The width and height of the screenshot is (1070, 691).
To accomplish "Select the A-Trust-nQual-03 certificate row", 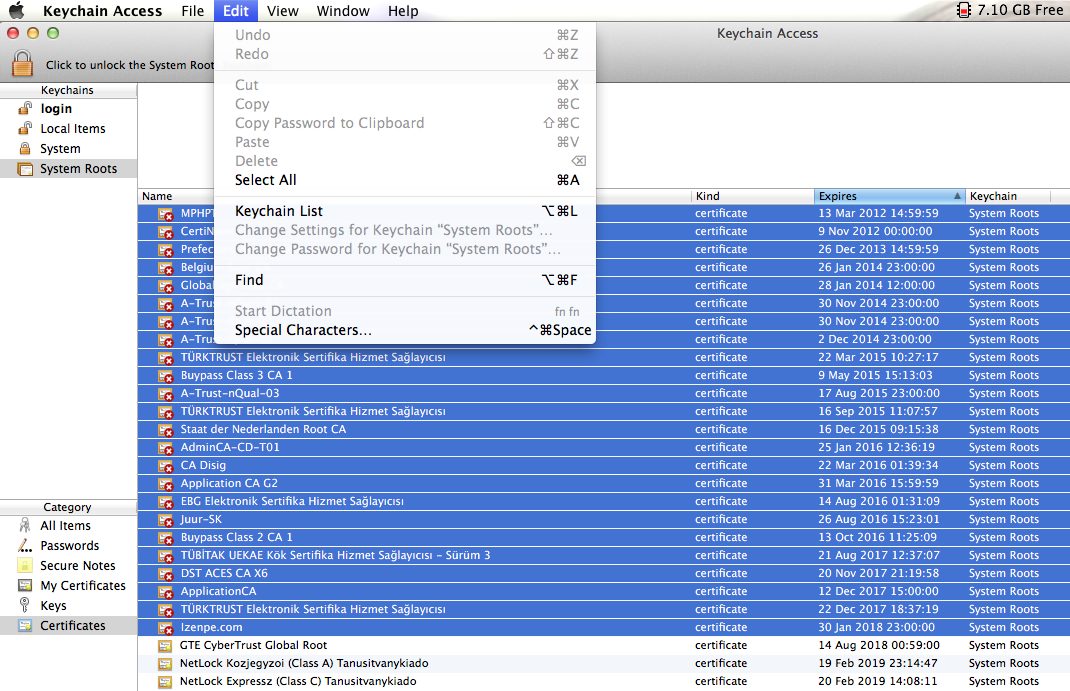I will [x=604, y=394].
